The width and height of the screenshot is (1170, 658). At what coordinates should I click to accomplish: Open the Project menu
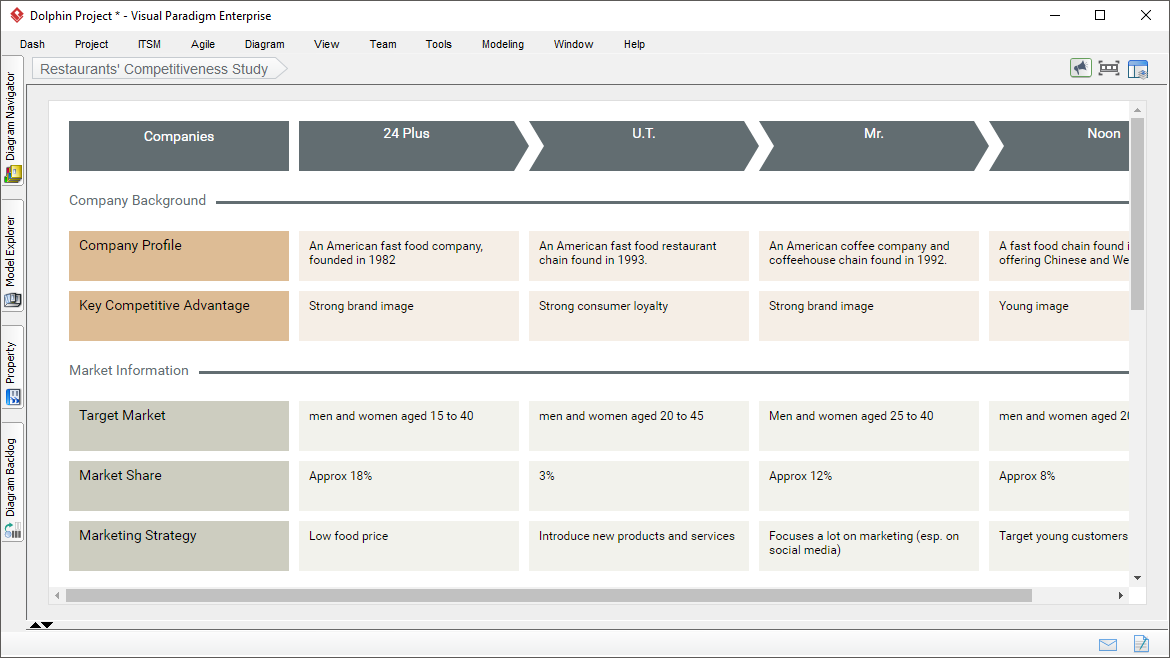[91, 44]
